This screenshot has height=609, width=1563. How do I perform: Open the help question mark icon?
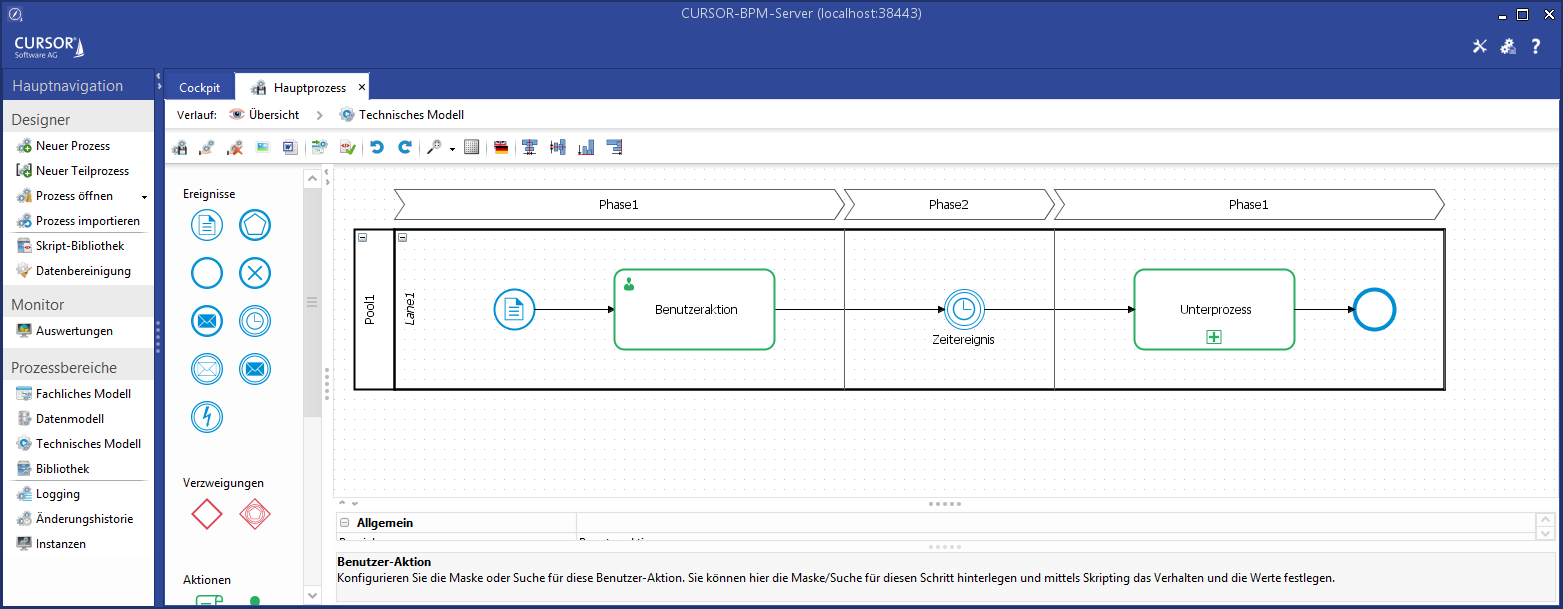coord(1536,46)
